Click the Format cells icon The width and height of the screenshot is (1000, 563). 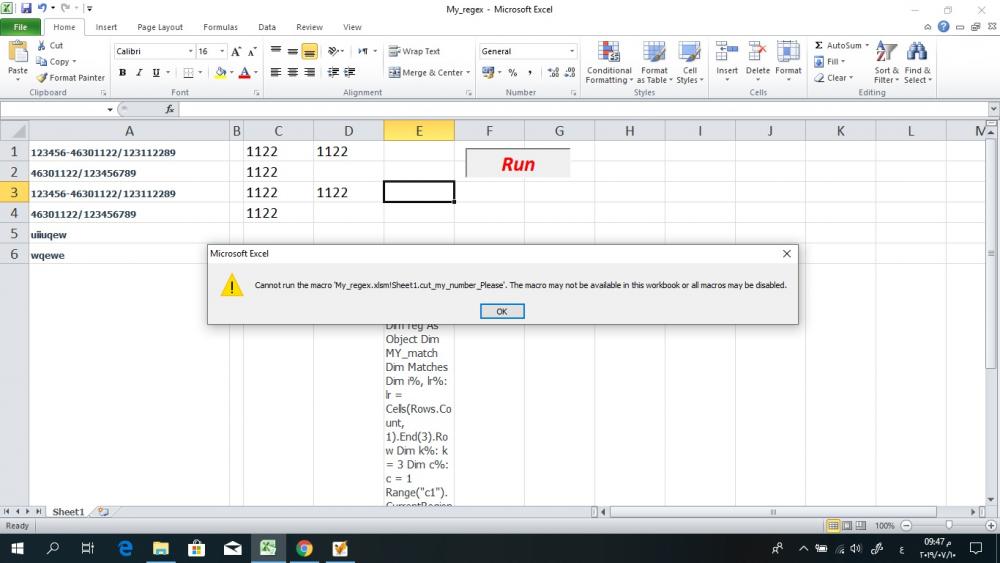[788, 51]
